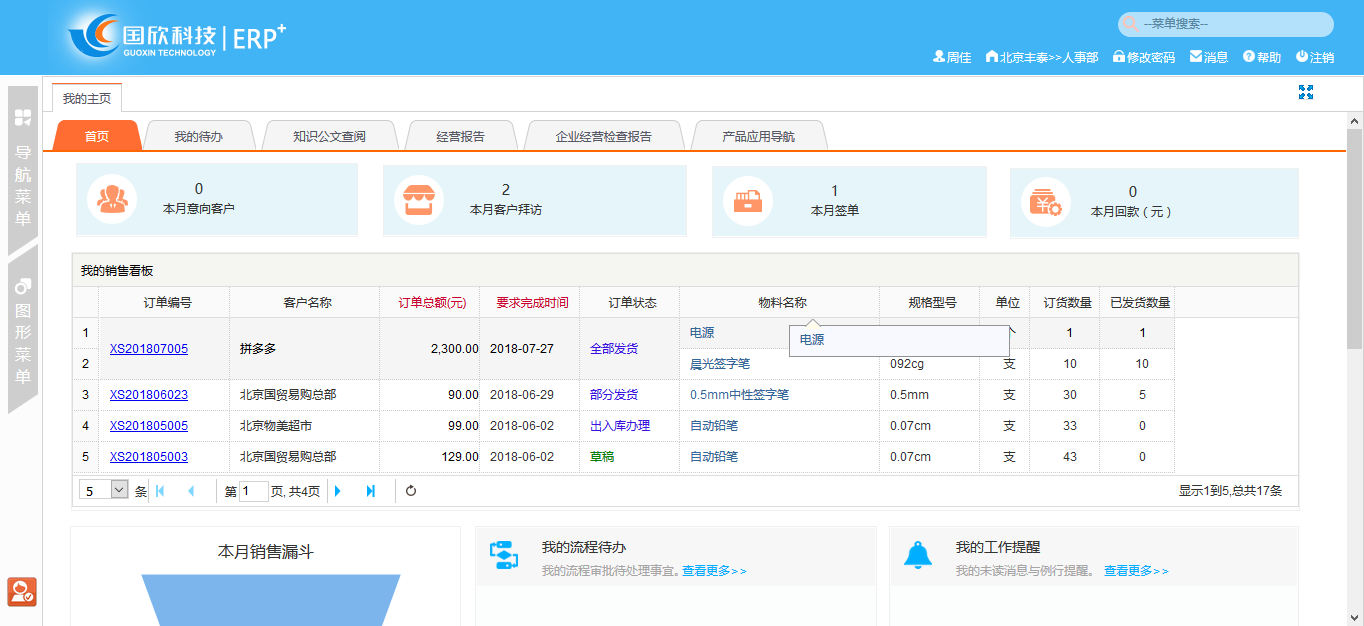The image size is (1364, 626).
Task: Click the 本月回款 money icon
Action: click(1045, 202)
